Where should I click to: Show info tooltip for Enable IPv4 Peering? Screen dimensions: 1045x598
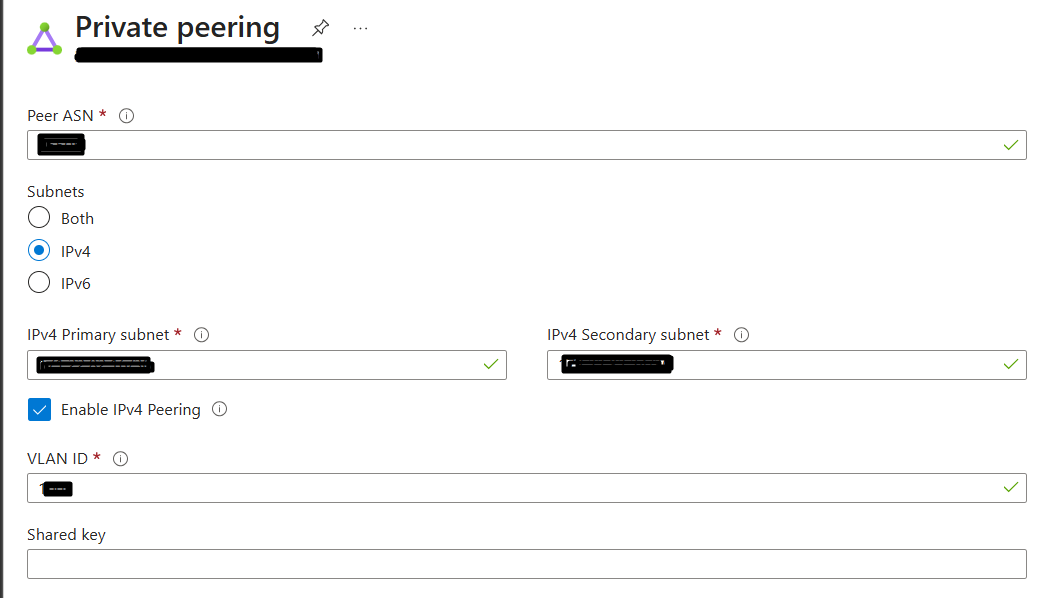click(219, 409)
